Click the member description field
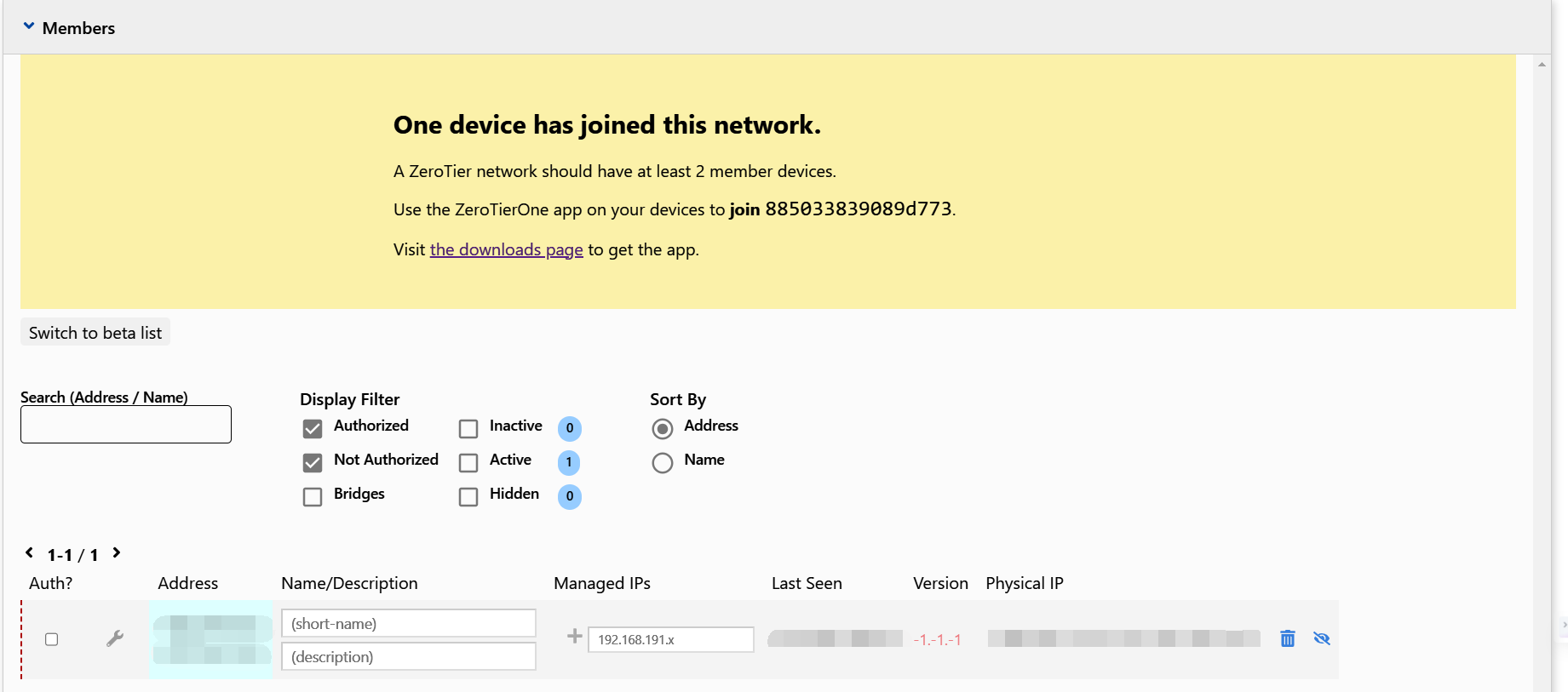Image resolution: width=1568 pixels, height=692 pixels. [x=409, y=656]
